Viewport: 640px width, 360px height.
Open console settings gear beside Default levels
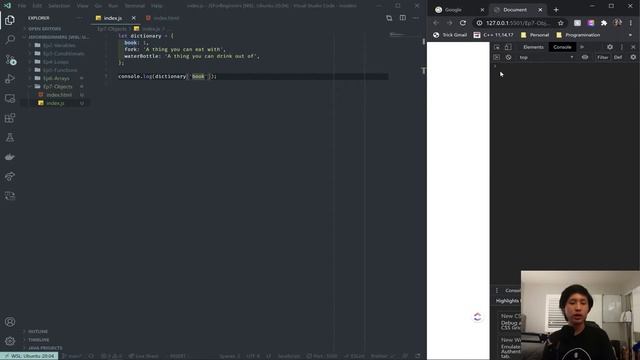[x=633, y=58]
